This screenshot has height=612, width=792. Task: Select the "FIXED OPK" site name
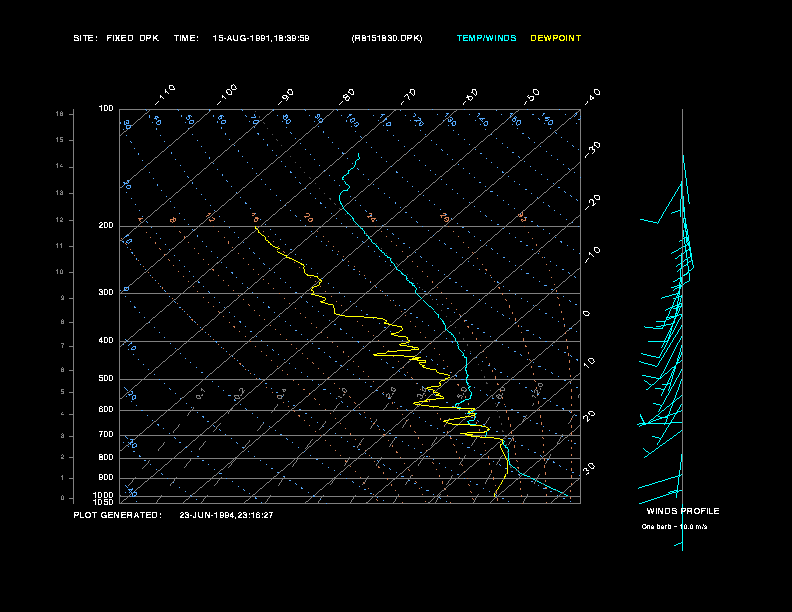(x=132, y=38)
